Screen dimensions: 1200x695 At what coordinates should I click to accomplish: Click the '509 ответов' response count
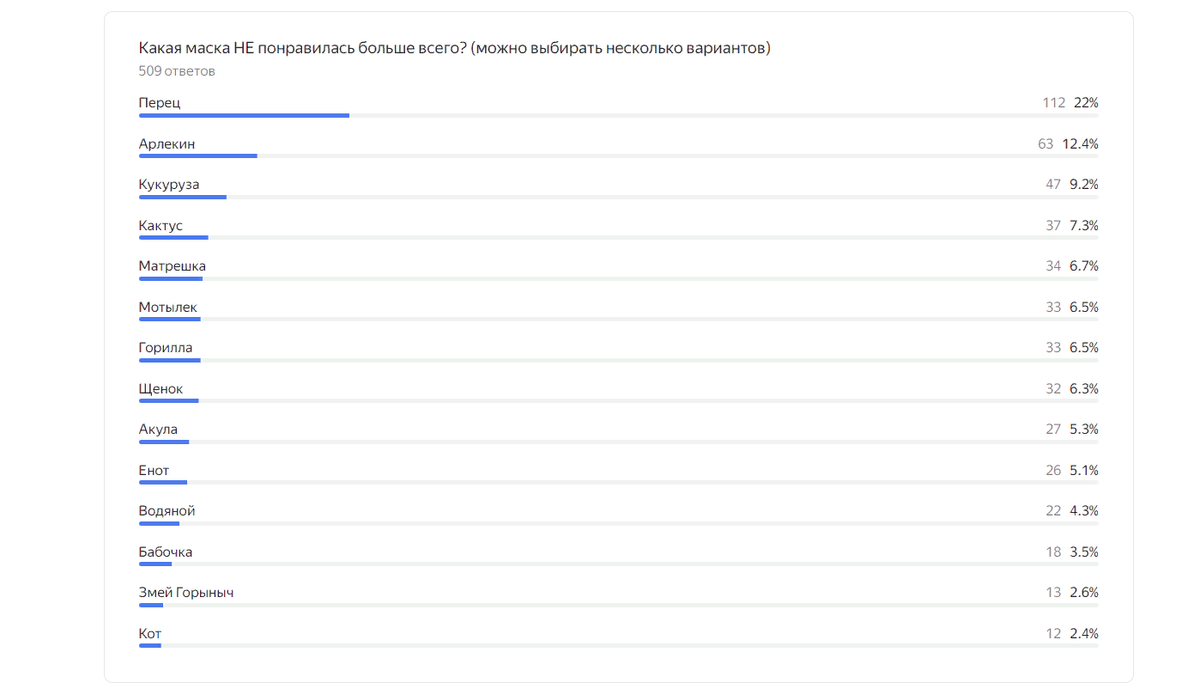(177, 71)
